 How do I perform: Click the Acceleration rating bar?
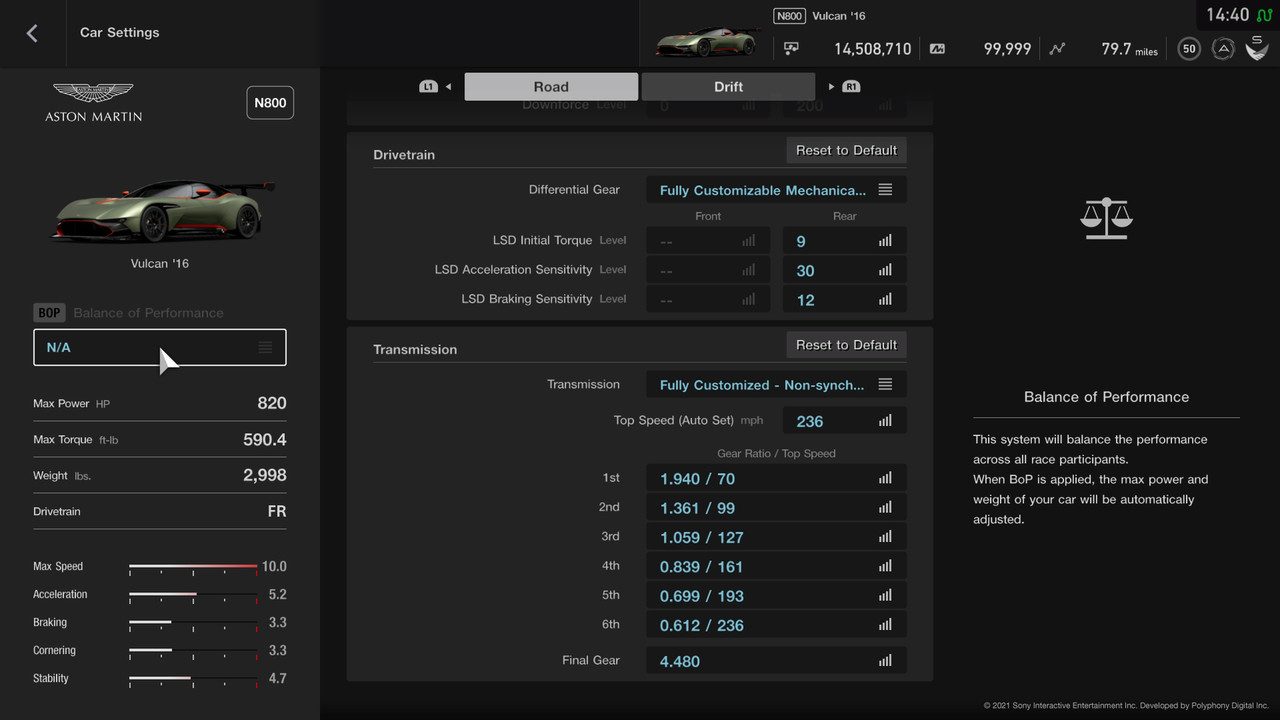[x=193, y=595]
